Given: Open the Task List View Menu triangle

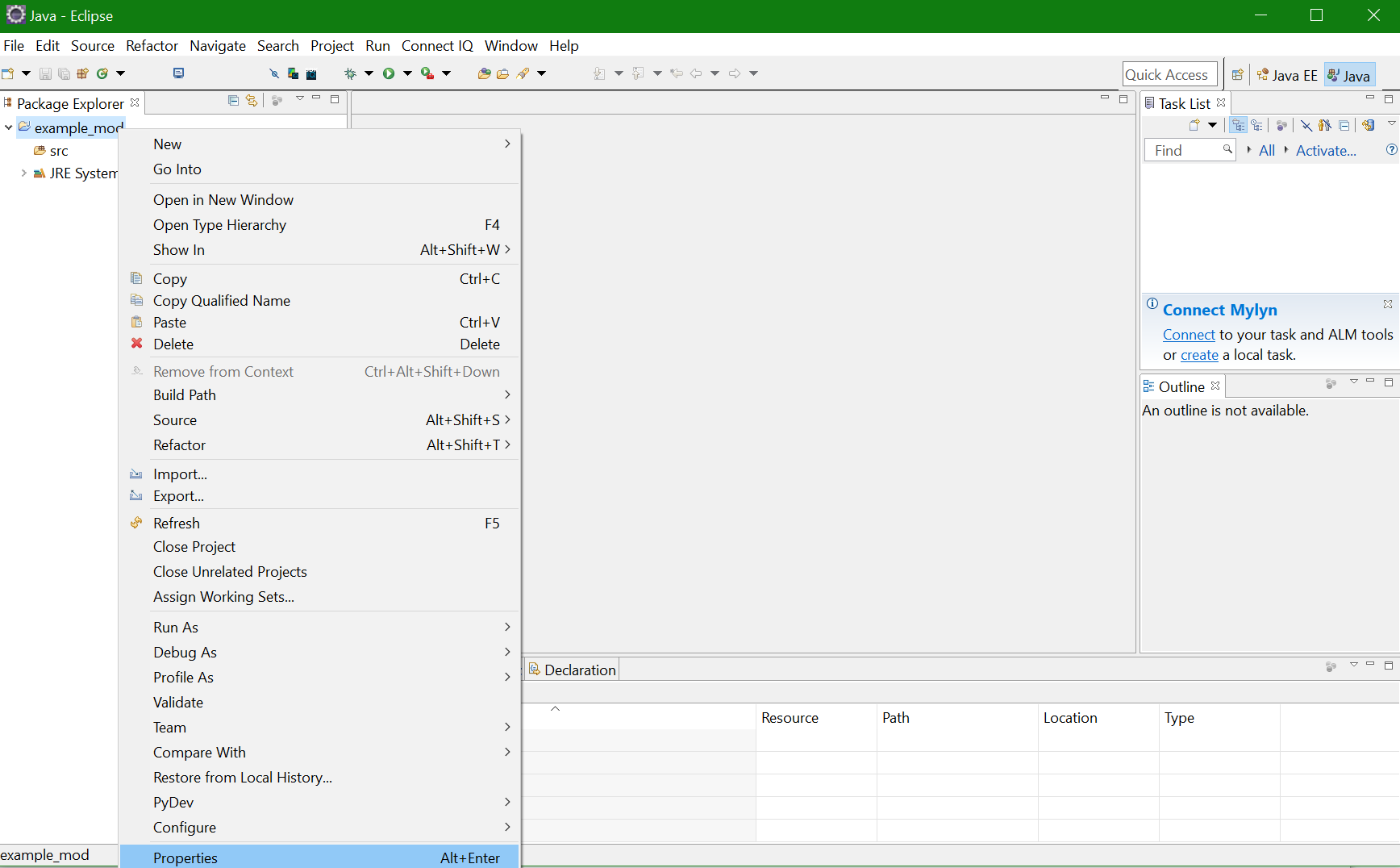Looking at the screenshot, I should click(x=1391, y=123).
